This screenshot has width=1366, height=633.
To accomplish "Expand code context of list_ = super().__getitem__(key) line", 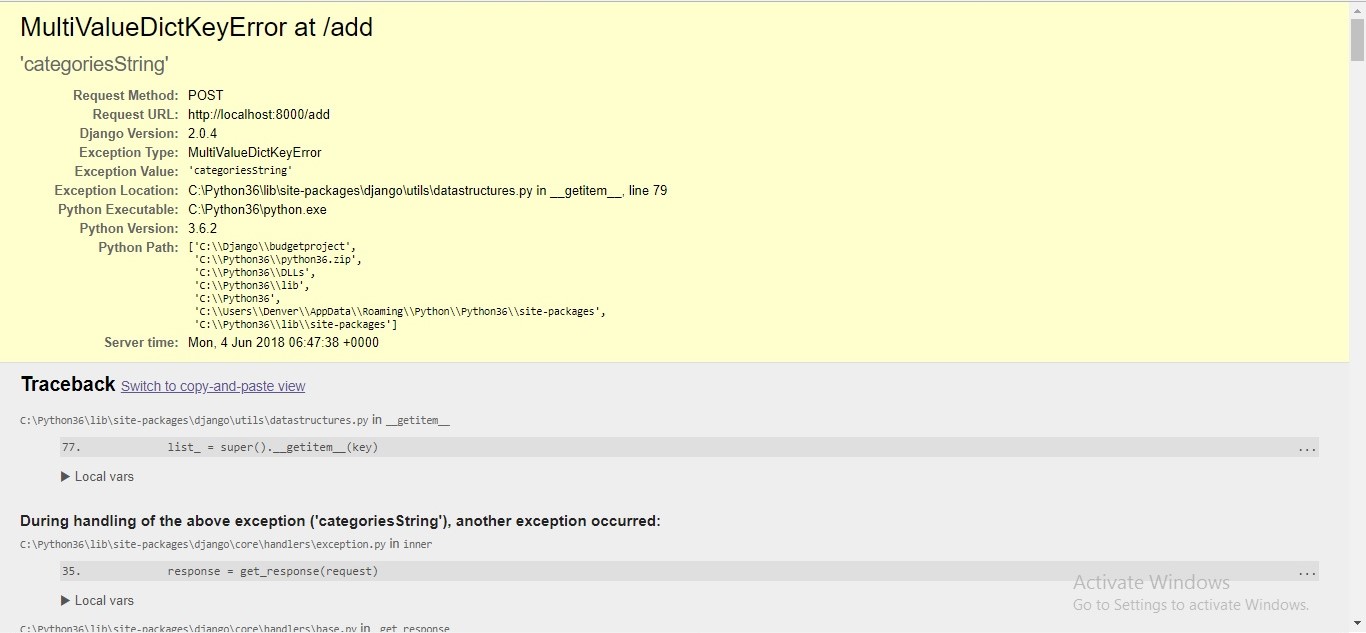I will point(272,447).
